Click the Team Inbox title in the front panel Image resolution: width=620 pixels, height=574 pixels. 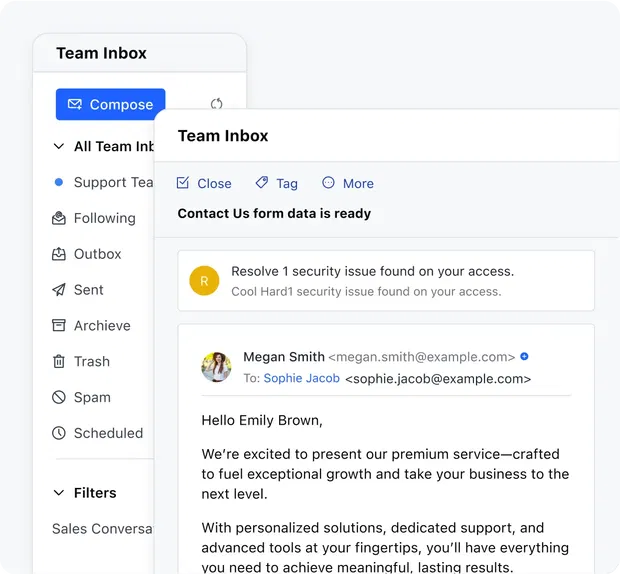point(223,136)
